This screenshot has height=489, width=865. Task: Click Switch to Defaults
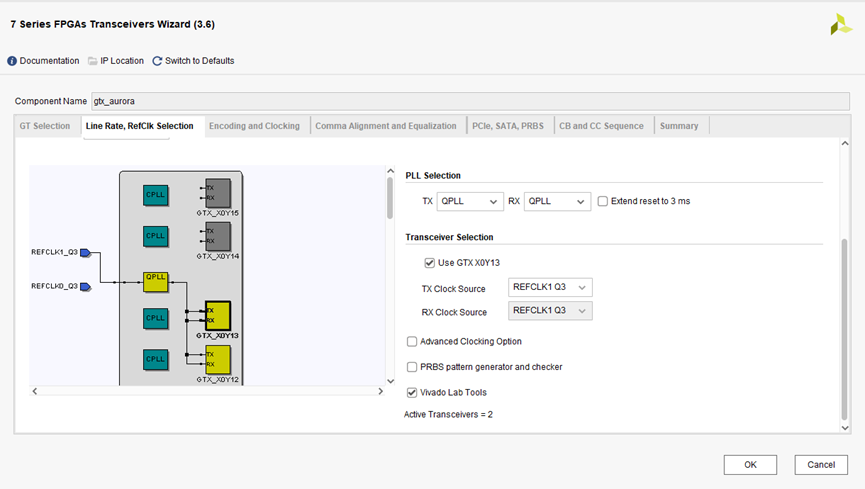click(200, 61)
